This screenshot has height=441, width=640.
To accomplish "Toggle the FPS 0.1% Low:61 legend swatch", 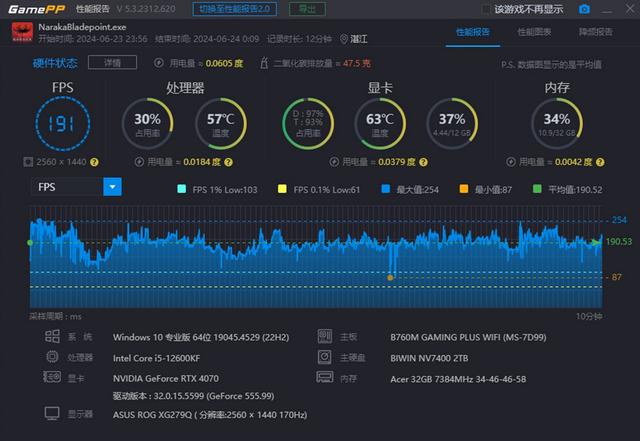I will click(282, 189).
